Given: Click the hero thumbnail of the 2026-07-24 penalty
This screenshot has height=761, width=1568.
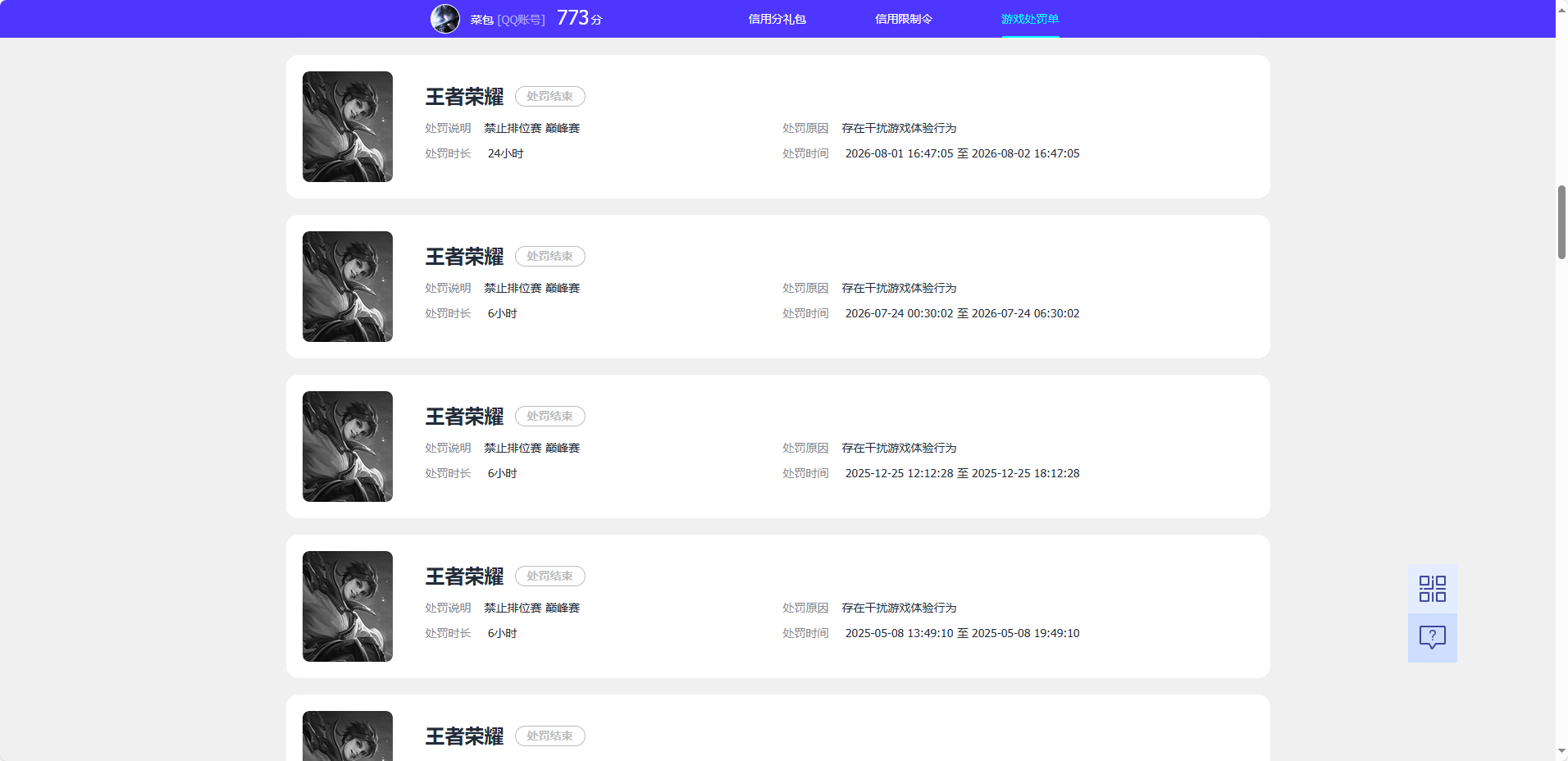Looking at the screenshot, I should 348,286.
